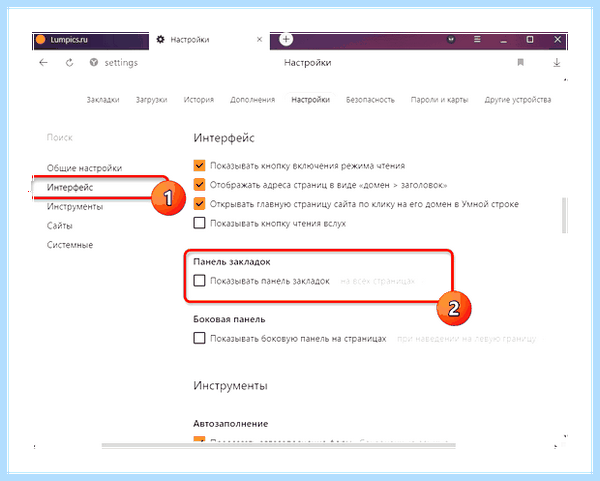The width and height of the screenshot is (600, 481).
Task: Click the Панель закладок heading
Action: click(x=232, y=262)
